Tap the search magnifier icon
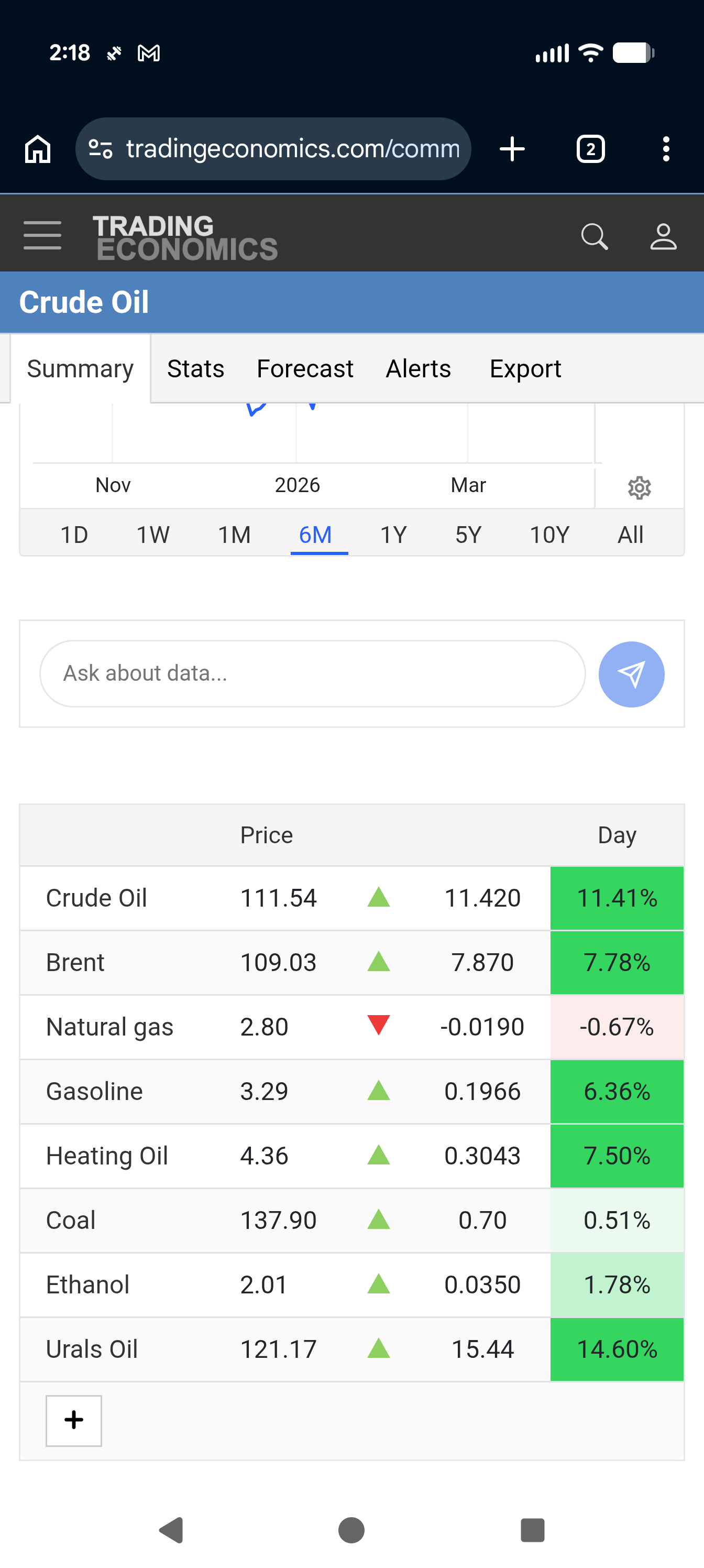The image size is (704, 1568). click(x=594, y=237)
